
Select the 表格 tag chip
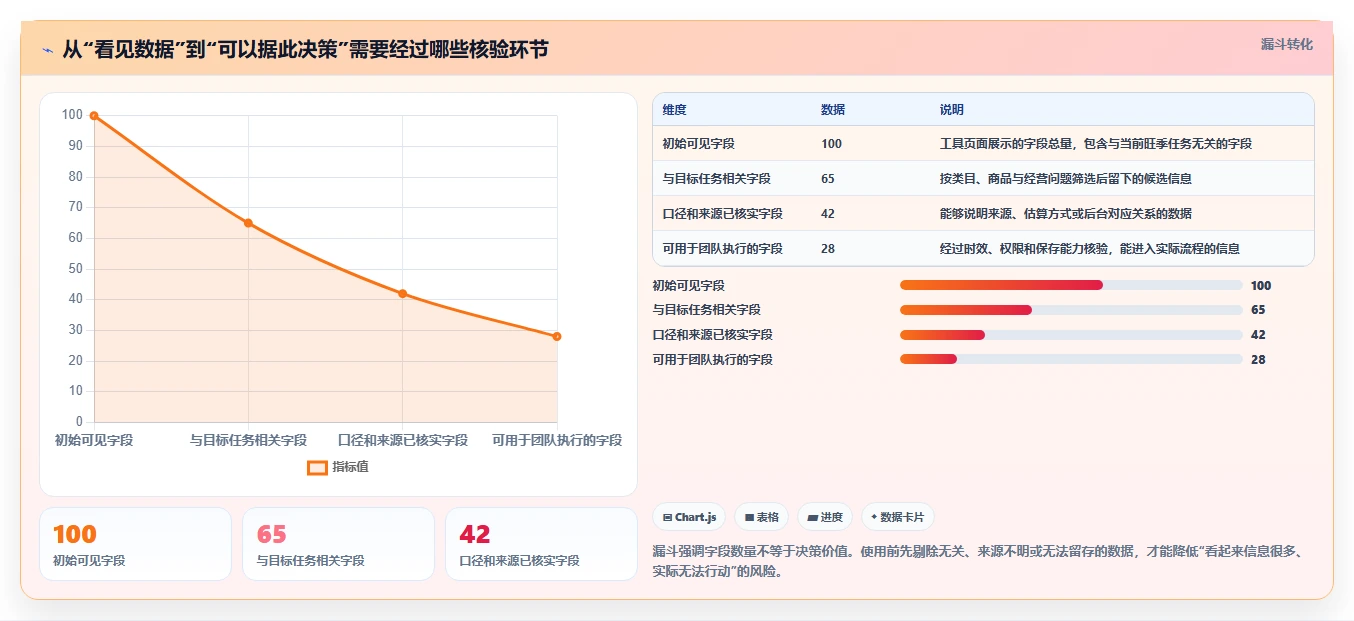tap(761, 517)
